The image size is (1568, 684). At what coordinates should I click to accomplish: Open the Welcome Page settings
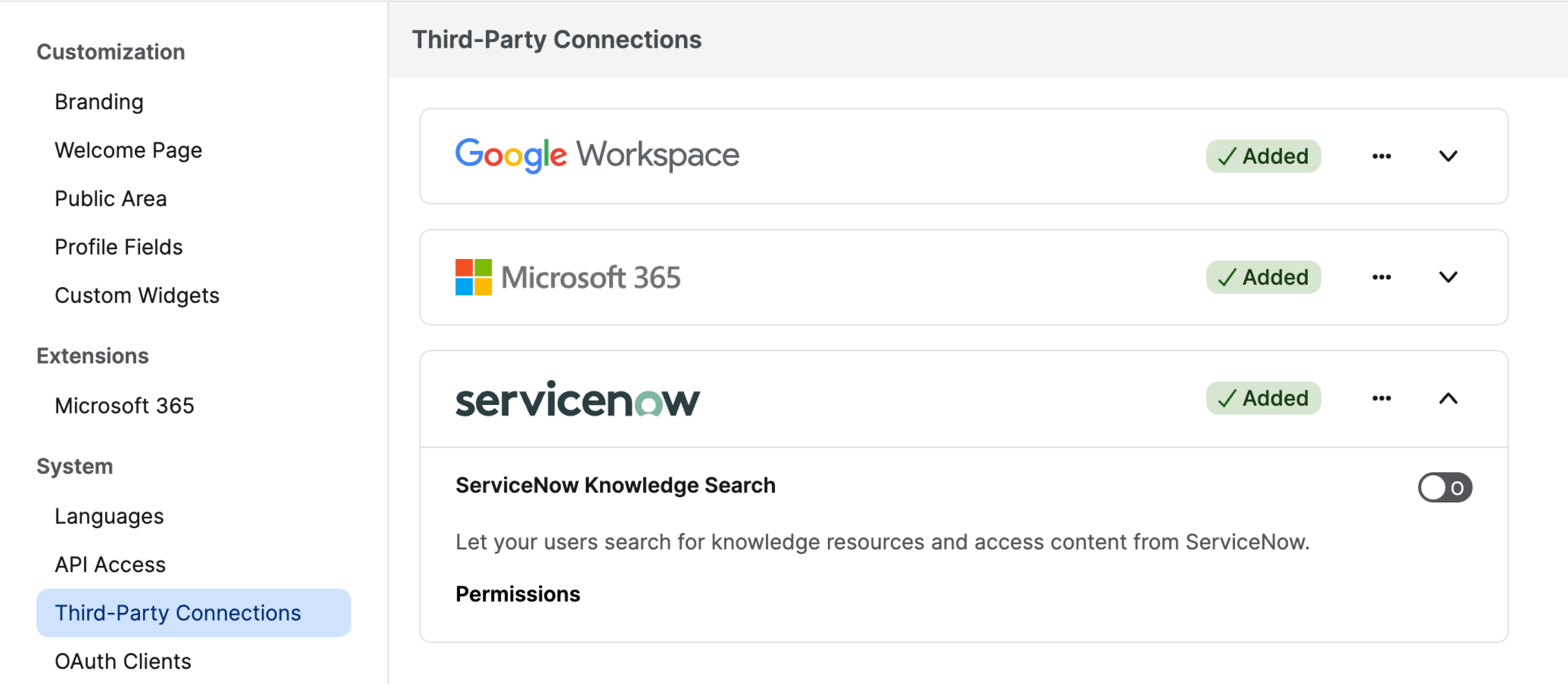click(x=129, y=150)
